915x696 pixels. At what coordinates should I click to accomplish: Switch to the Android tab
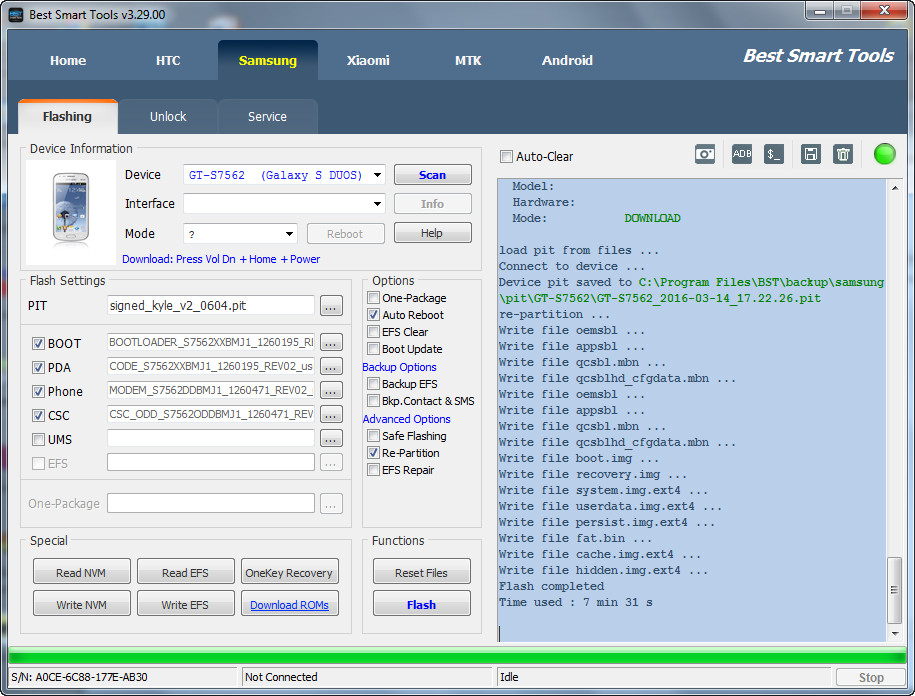pos(567,61)
